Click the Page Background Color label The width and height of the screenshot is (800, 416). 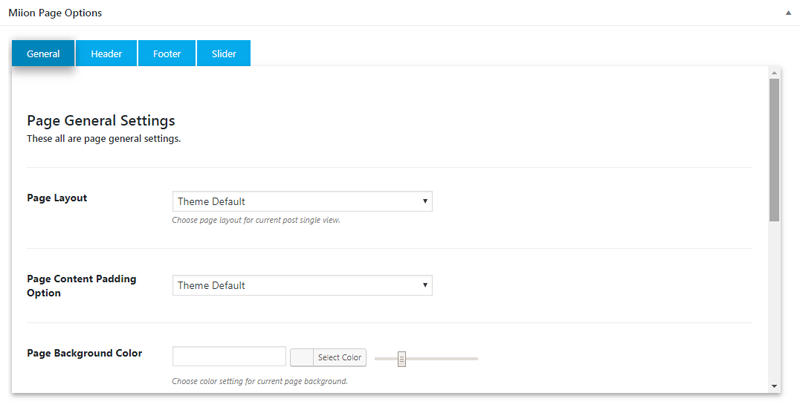(84, 353)
